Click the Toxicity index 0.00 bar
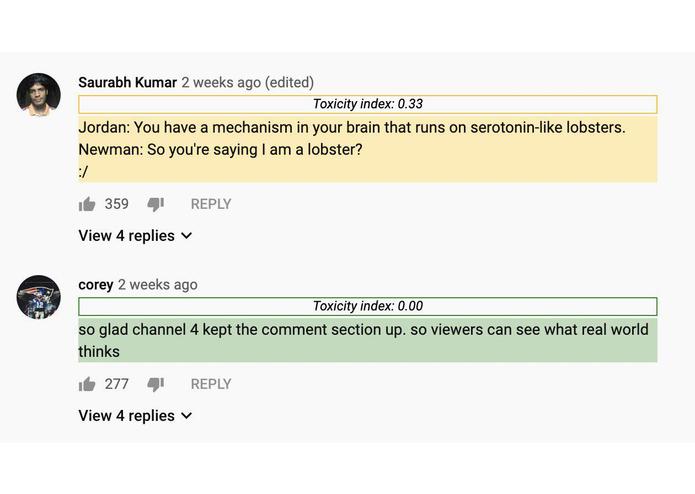This screenshot has width=695, height=494. [x=367, y=306]
